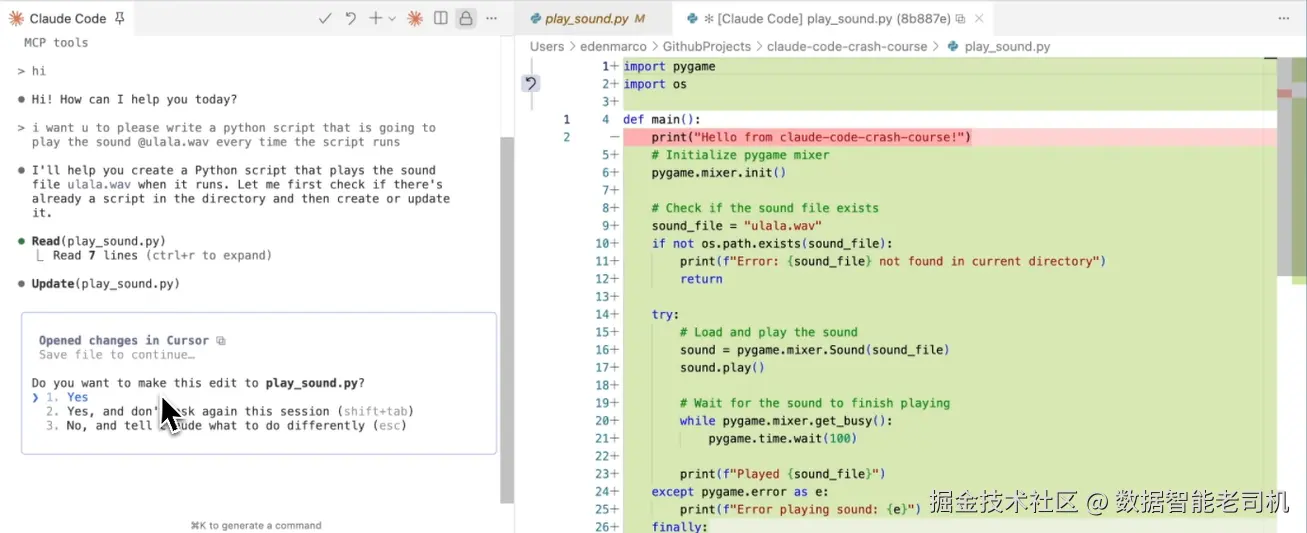Image resolution: width=1307 pixels, height=533 pixels.
Task: Click the def main(): line
Action: point(662,119)
